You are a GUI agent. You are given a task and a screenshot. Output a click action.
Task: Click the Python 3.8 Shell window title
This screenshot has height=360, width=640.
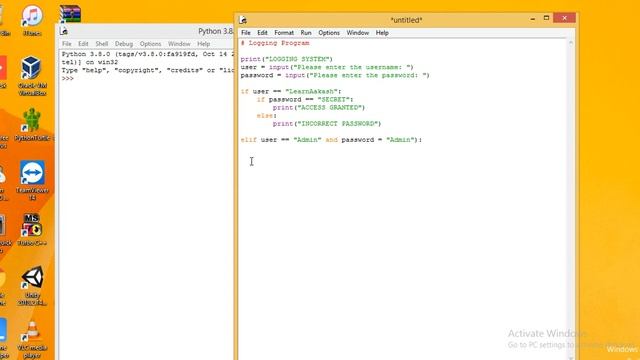pyautogui.click(x=216, y=31)
